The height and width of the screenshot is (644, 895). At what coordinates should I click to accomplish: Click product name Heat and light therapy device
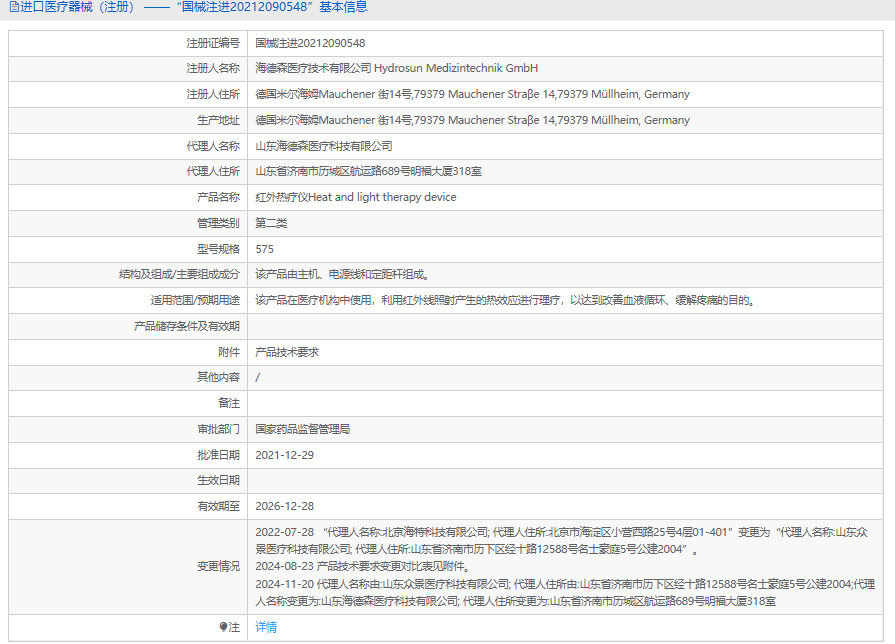[x=382, y=198]
